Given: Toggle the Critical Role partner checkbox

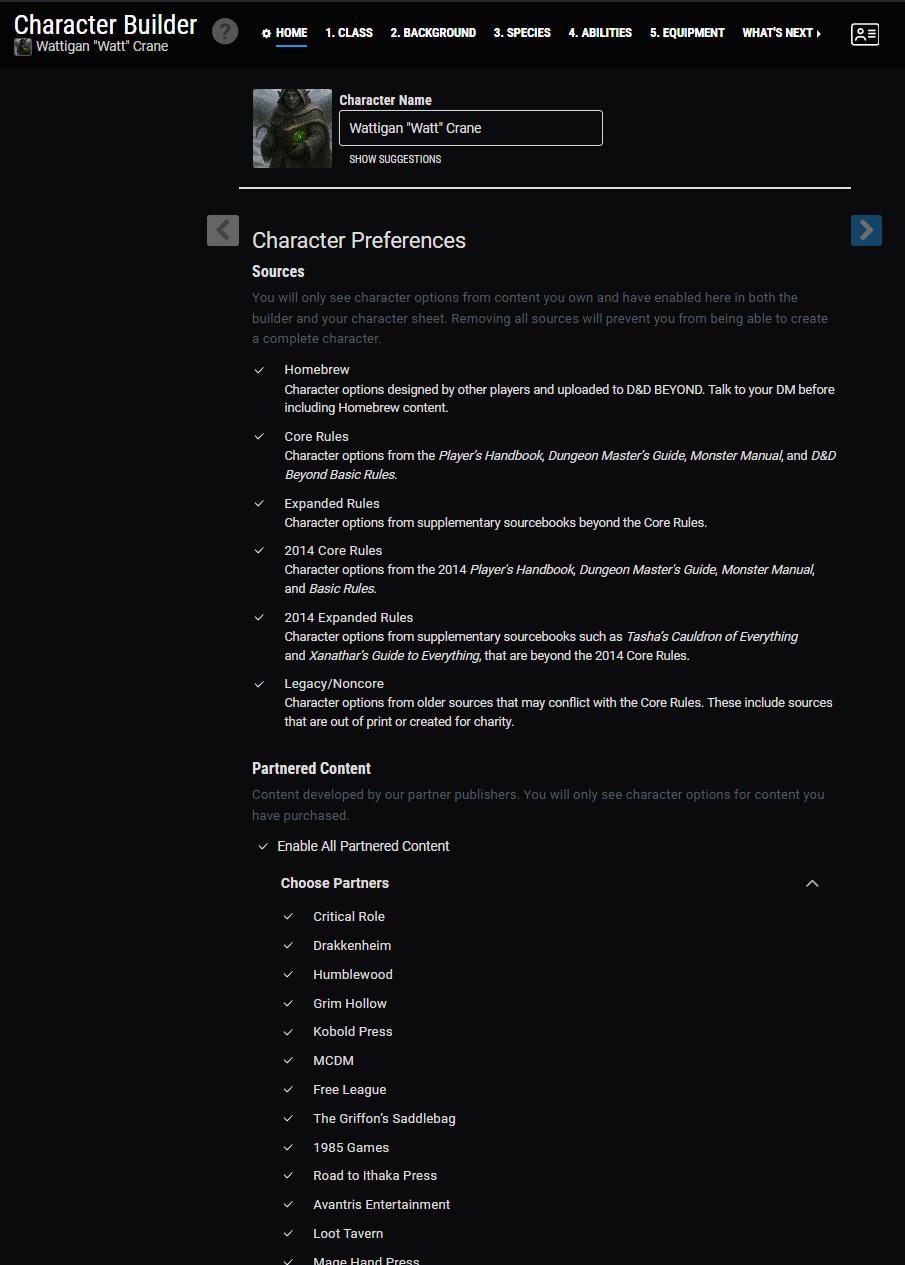Looking at the screenshot, I should coord(288,917).
